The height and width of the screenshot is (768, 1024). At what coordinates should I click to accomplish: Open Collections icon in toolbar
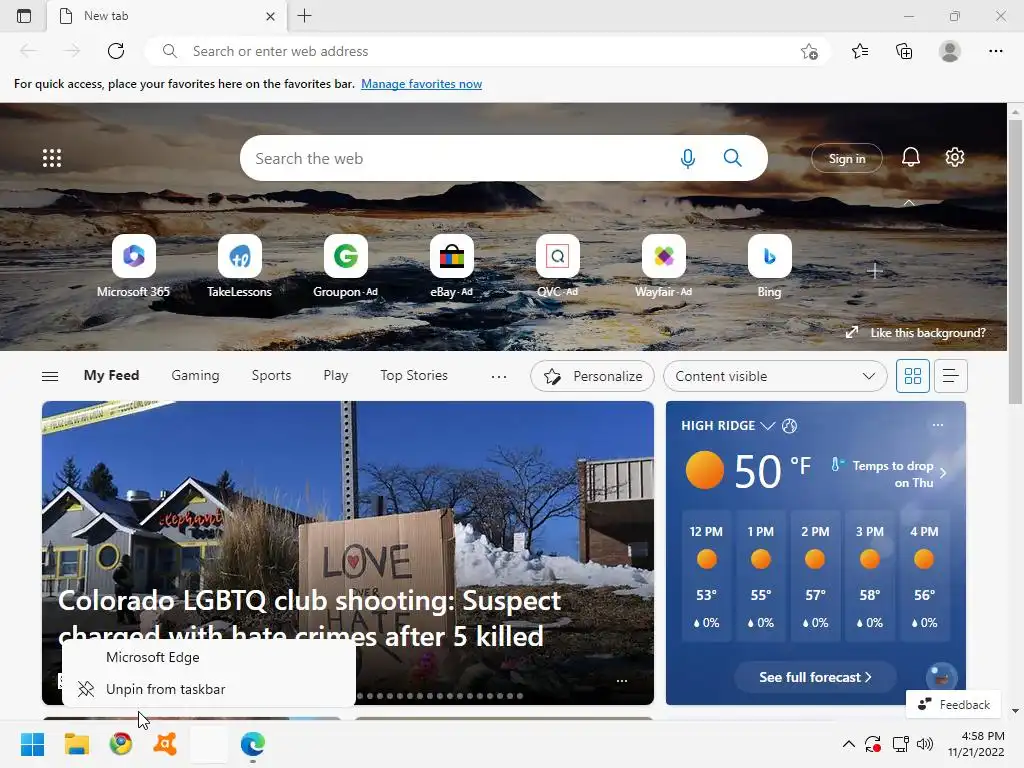click(904, 51)
